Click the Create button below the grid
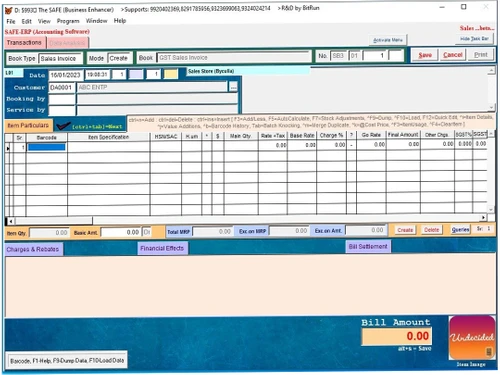The width and height of the screenshot is (500, 375). [405, 230]
